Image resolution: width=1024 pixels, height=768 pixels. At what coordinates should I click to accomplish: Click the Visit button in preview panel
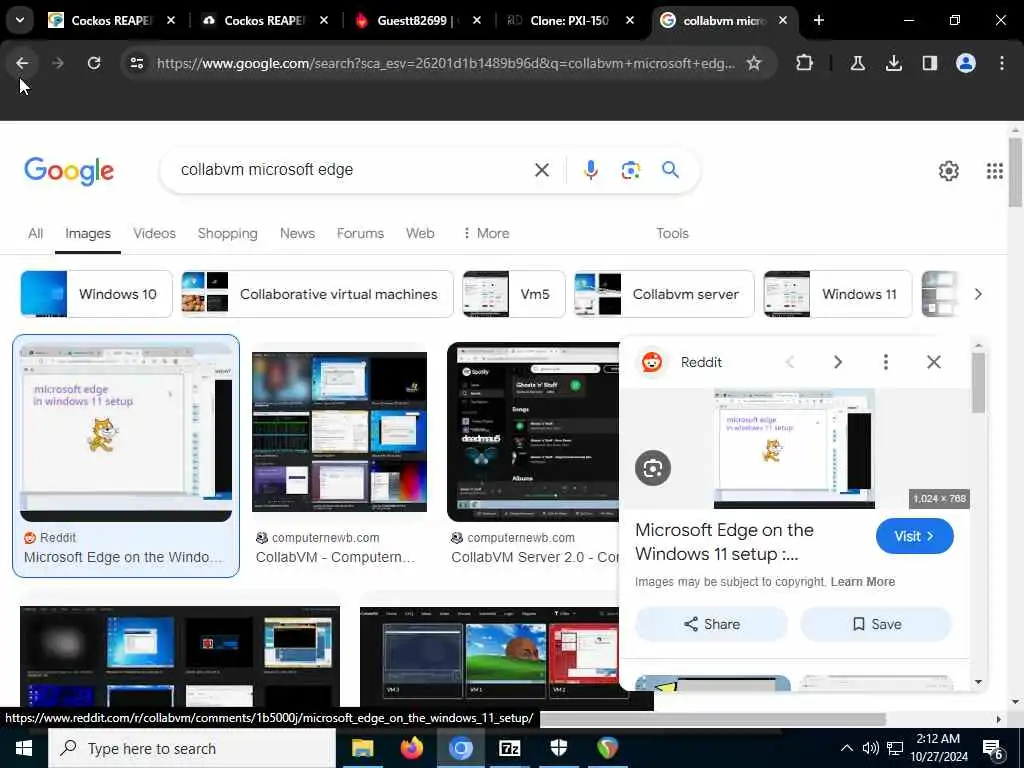pos(914,536)
